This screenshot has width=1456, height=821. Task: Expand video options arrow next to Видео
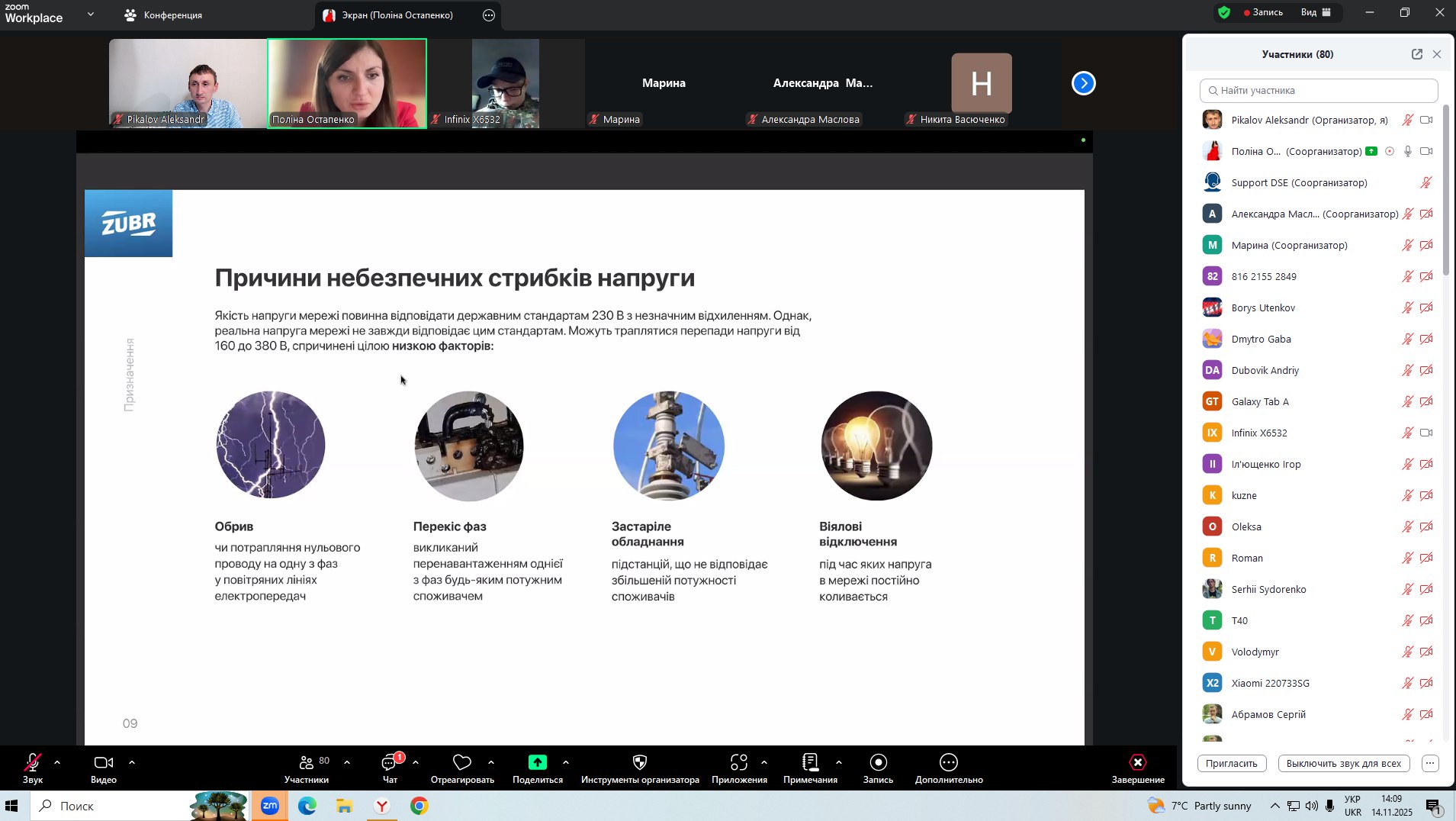[132, 762]
